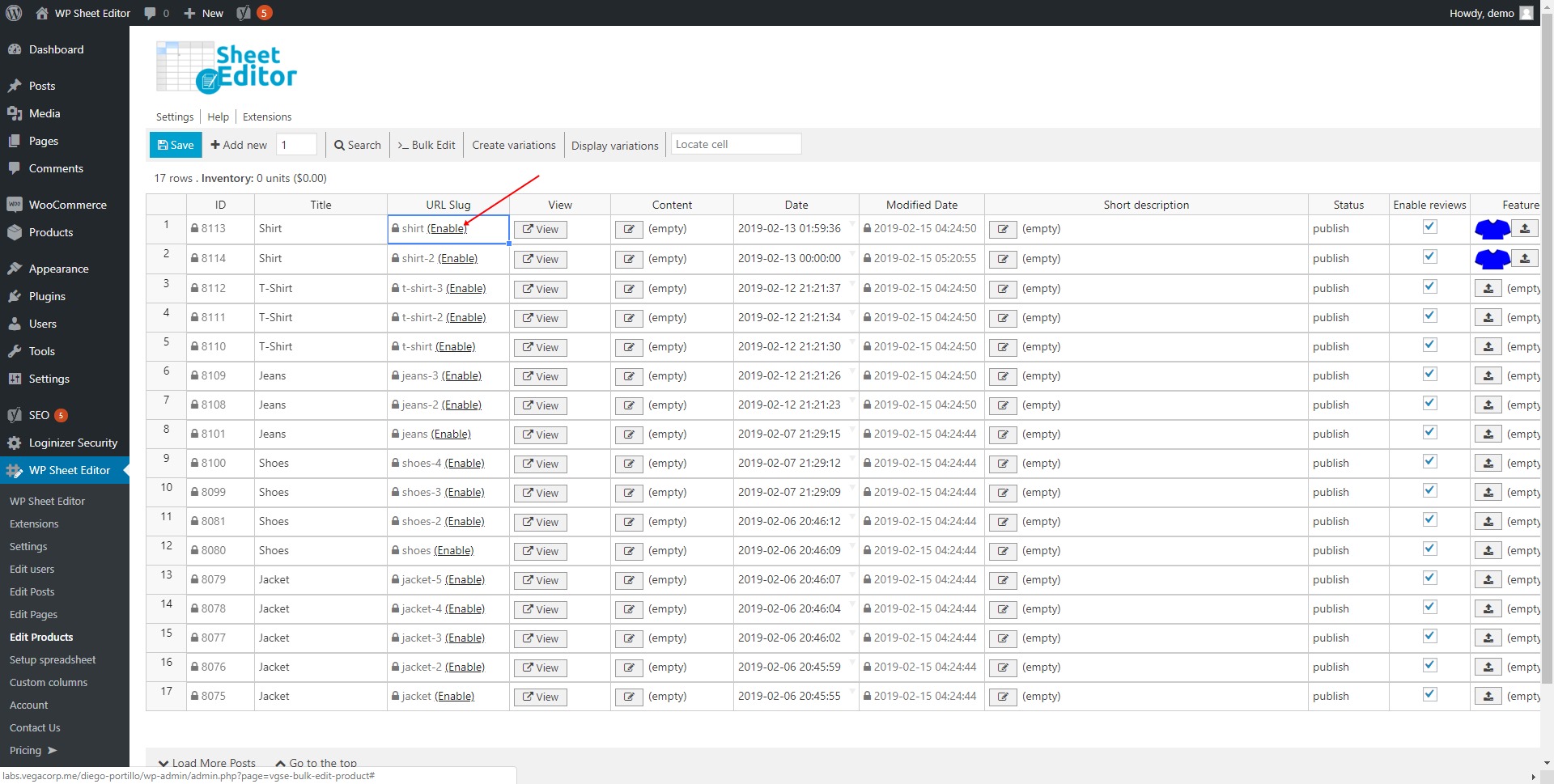Click Go to the top arrow link
The width and height of the screenshot is (1554, 784).
click(316, 763)
